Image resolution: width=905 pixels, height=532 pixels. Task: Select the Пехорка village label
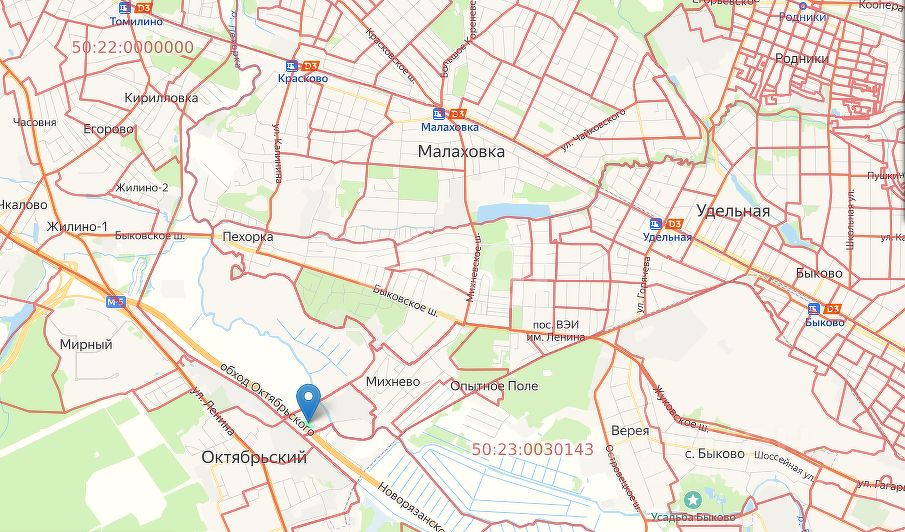click(x=248, y=237)
